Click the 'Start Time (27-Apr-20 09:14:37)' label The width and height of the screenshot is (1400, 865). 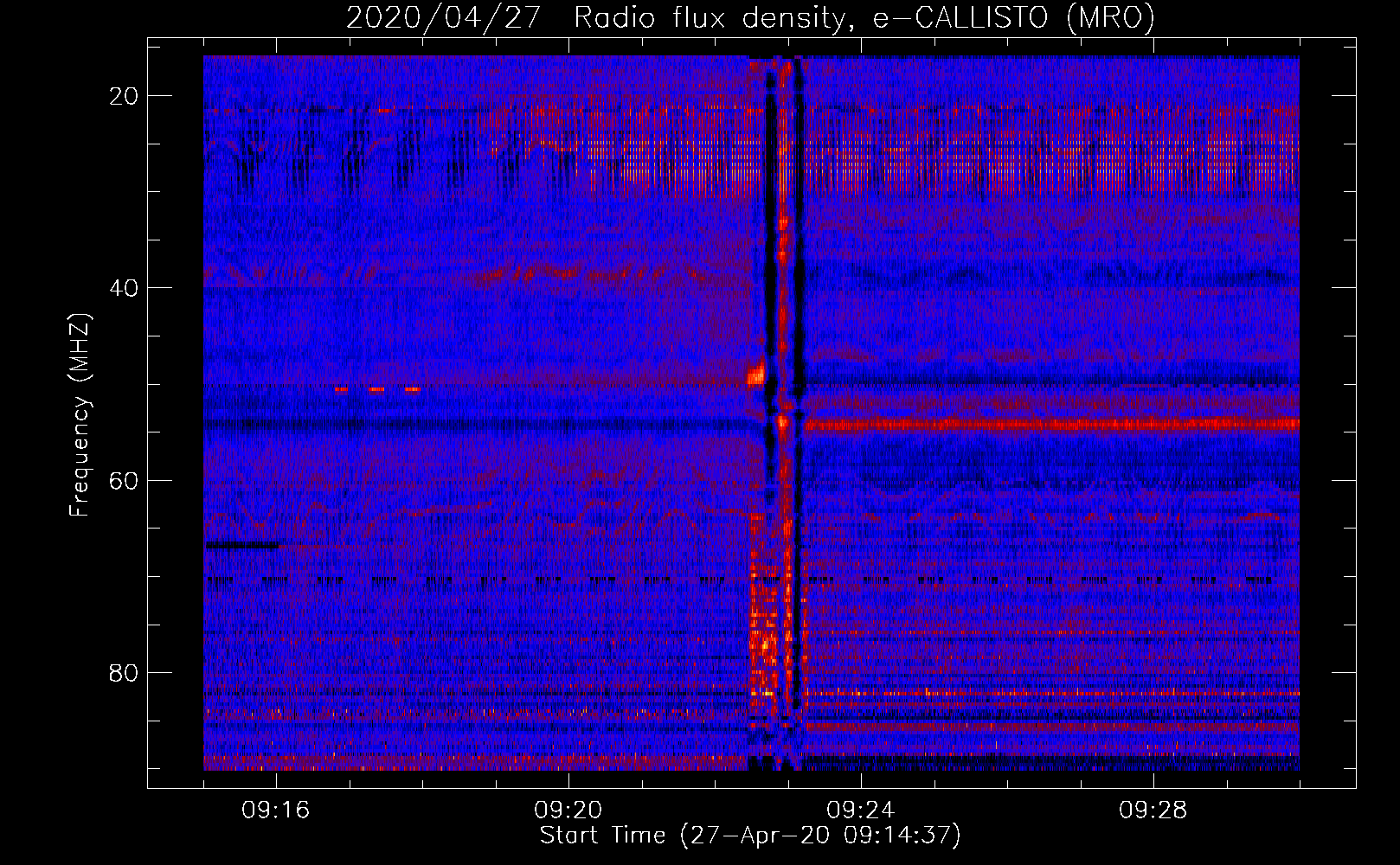point(750,836)
